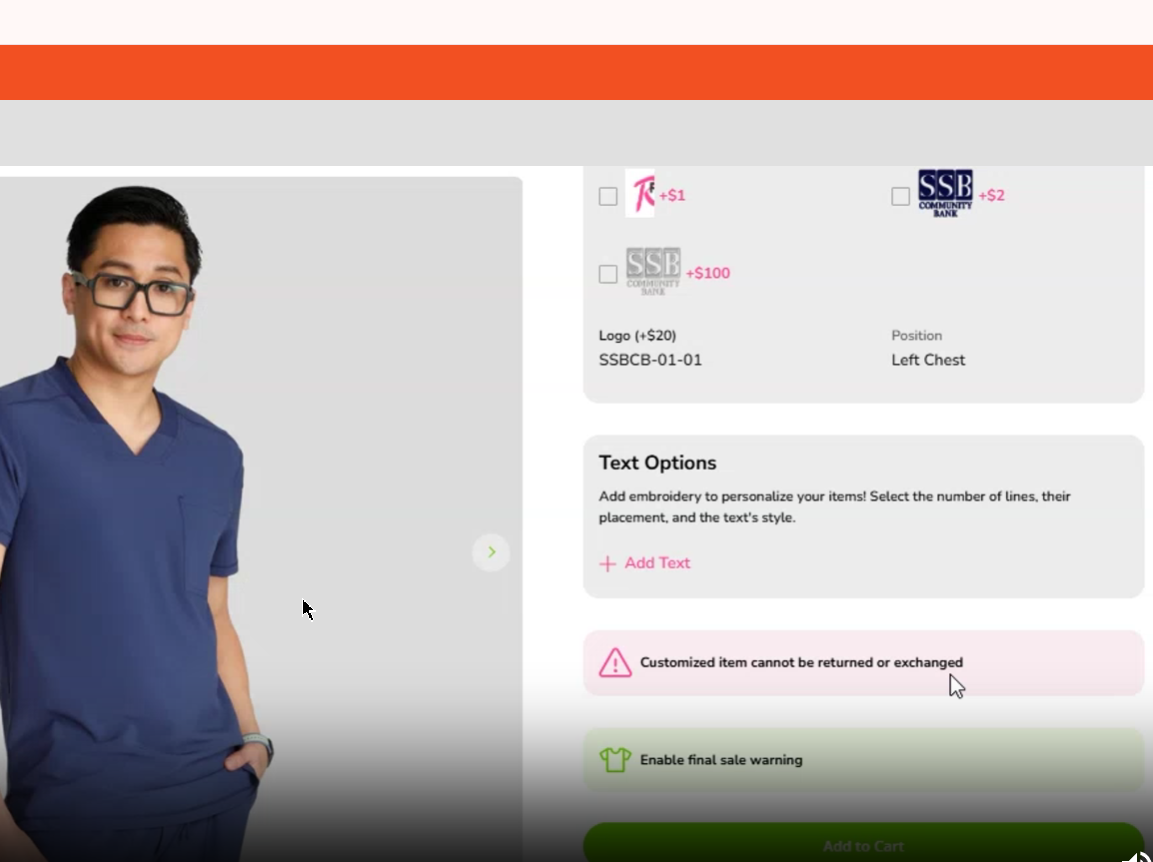Viewport: 1153px width, 862px height.
Task: Click the +$100 price label
Action: [x=708, y=273]
